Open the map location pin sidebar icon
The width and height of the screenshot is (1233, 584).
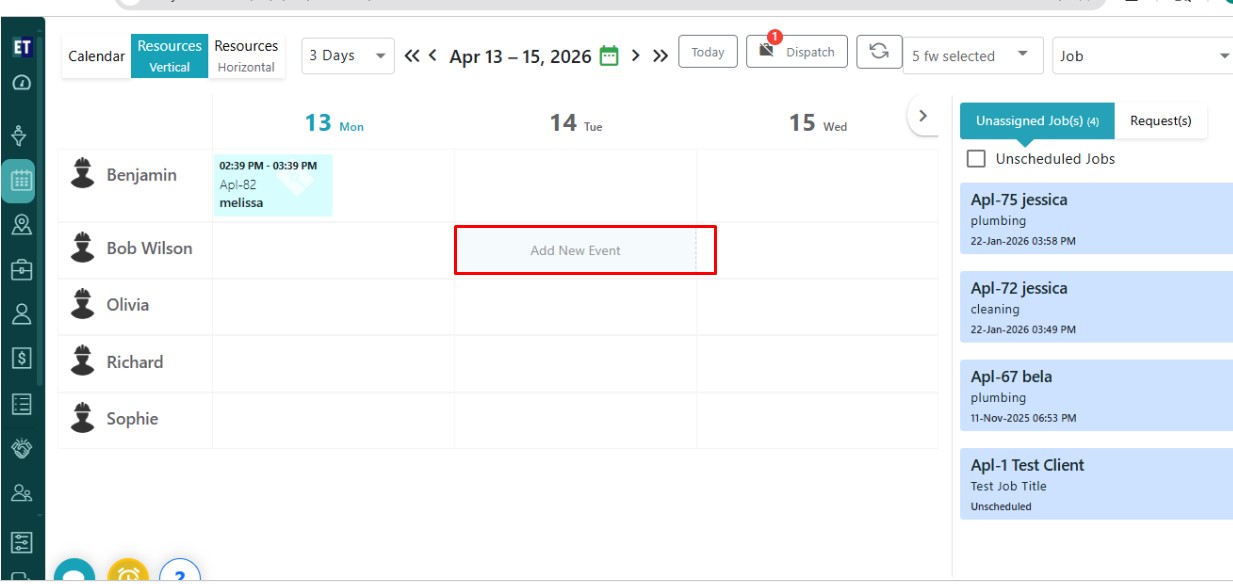(21, 225)
